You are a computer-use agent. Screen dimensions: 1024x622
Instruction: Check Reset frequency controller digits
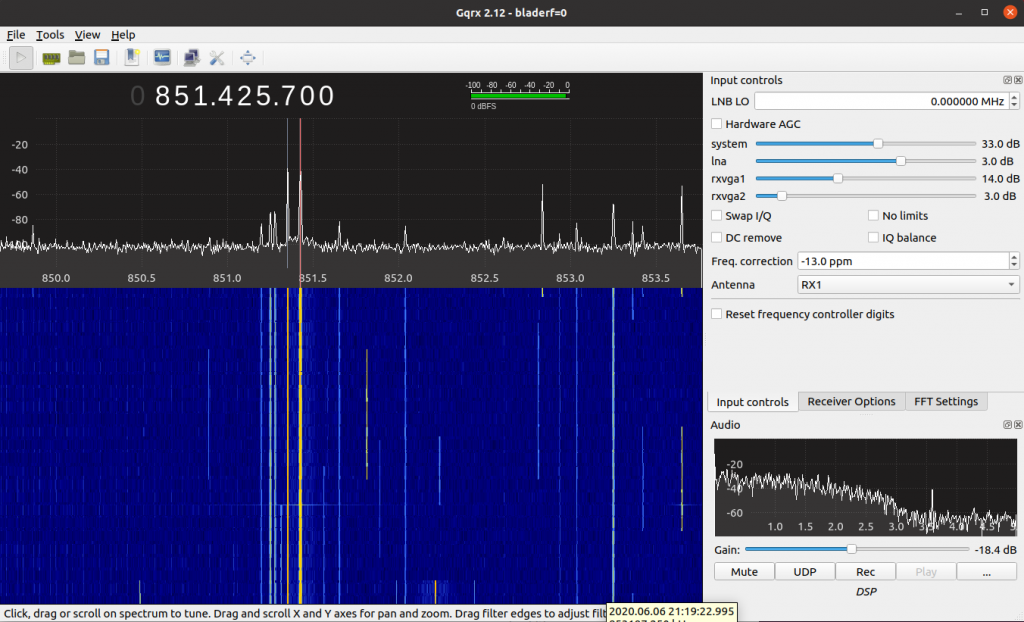(717, 314)
